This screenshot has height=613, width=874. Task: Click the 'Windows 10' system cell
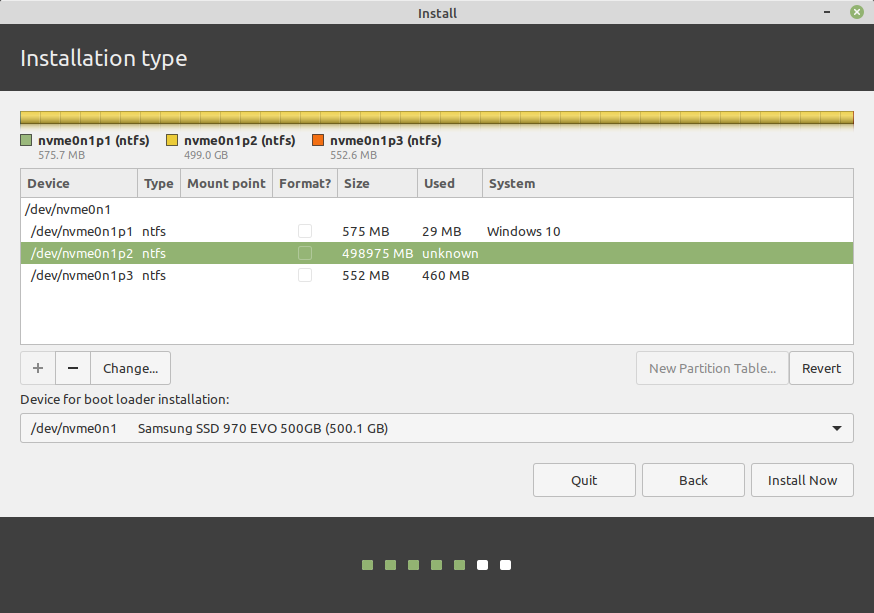coord(523,231)
